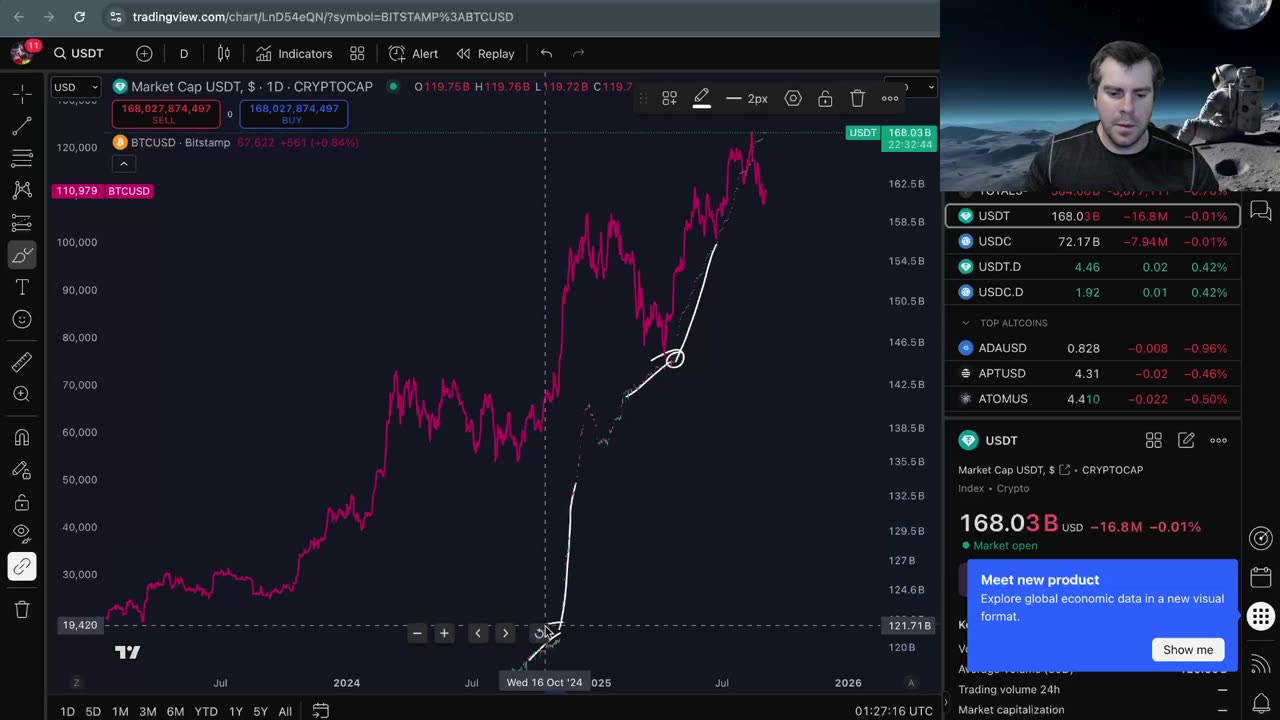Viewport: 1280px width, 720px height.
Task: Open drawing settings hexagon icon
Action: coord(793,98)
